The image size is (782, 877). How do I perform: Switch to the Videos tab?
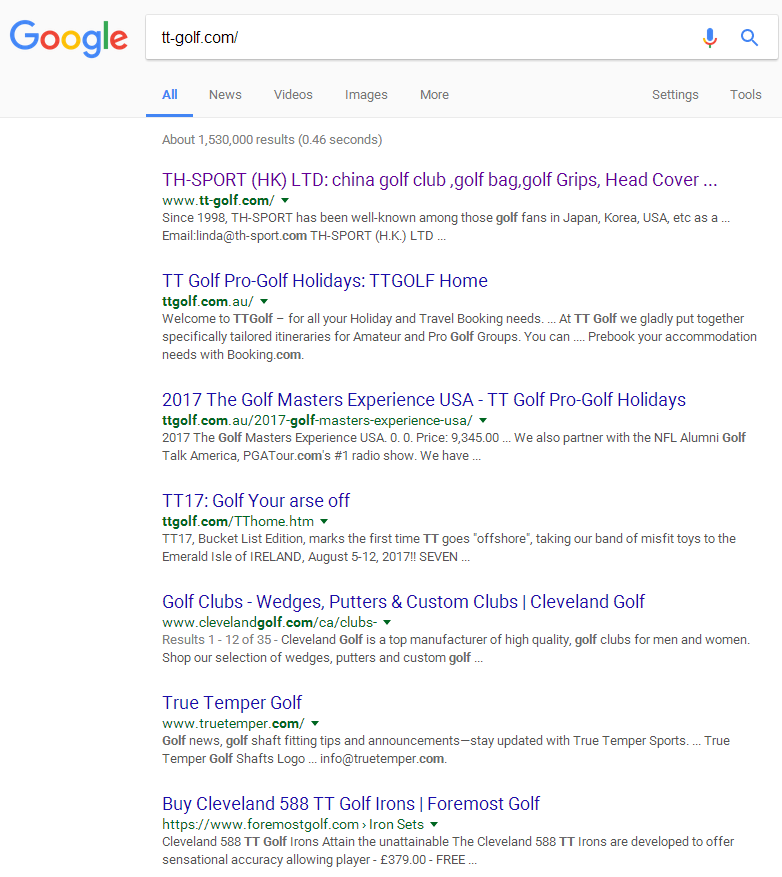293,95
